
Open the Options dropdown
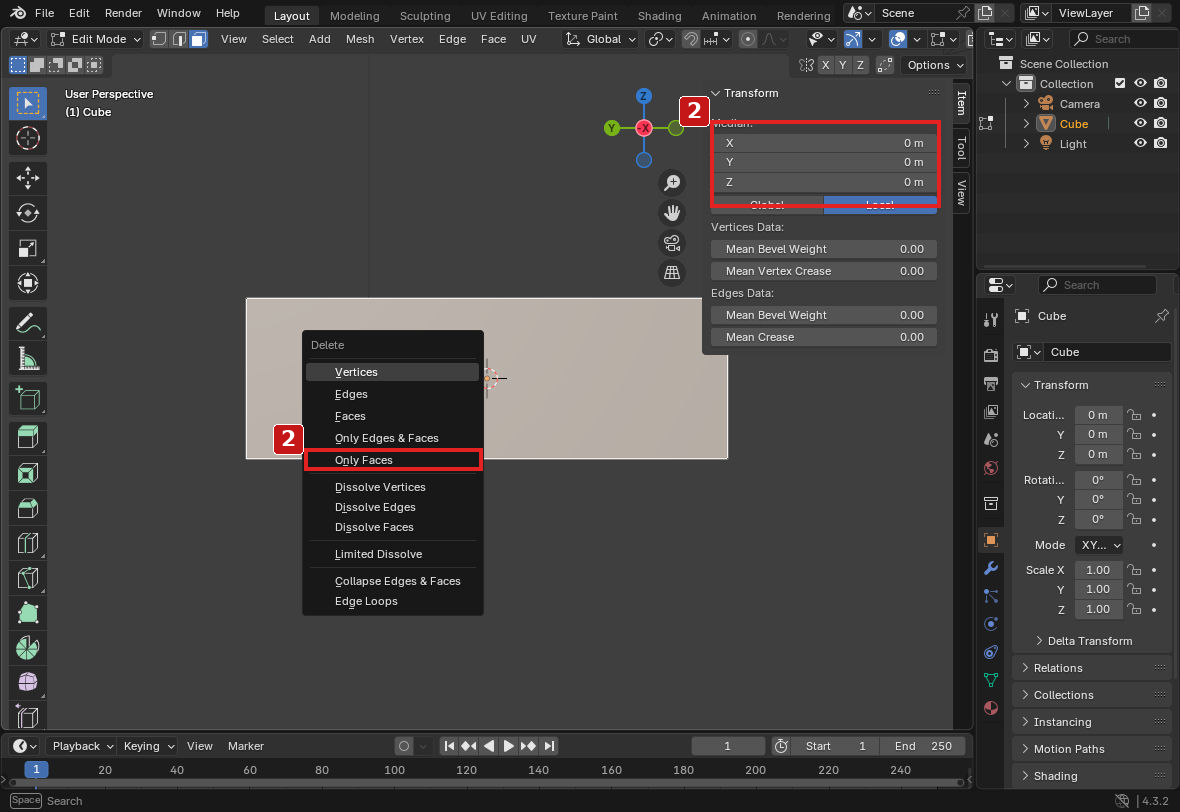pos(934,65)
